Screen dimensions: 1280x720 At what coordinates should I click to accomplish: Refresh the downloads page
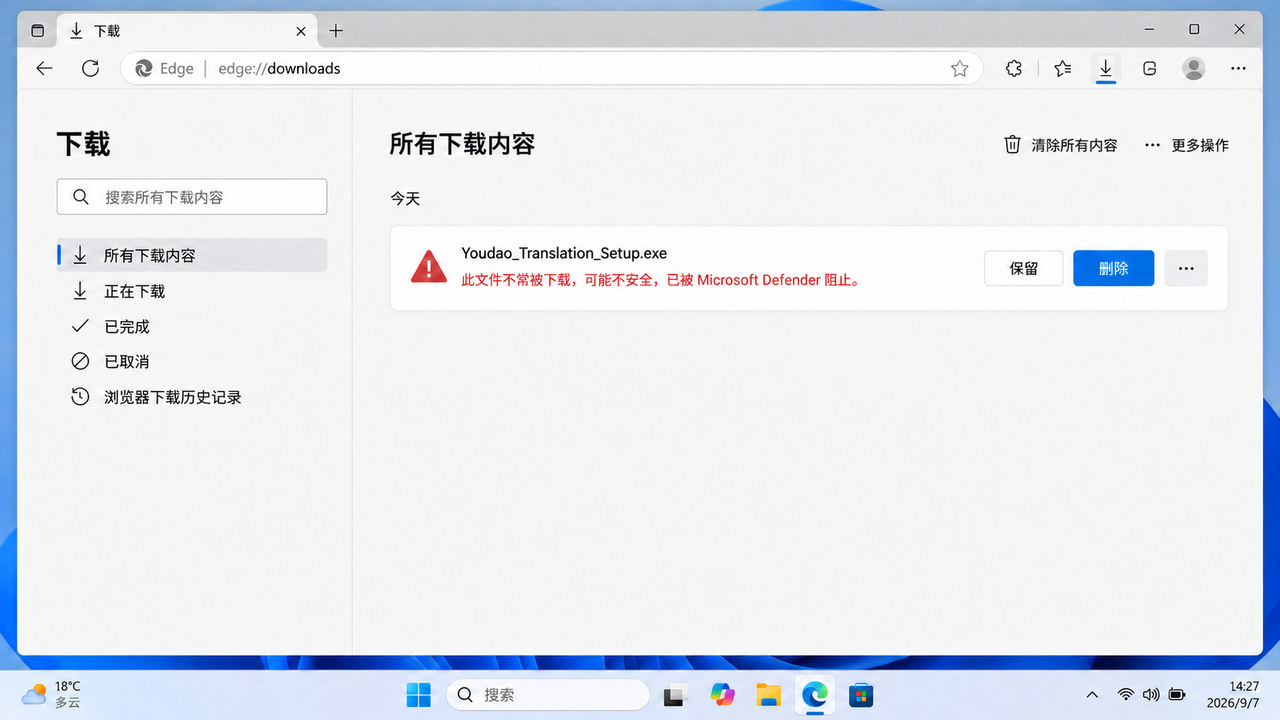point(90,68)
